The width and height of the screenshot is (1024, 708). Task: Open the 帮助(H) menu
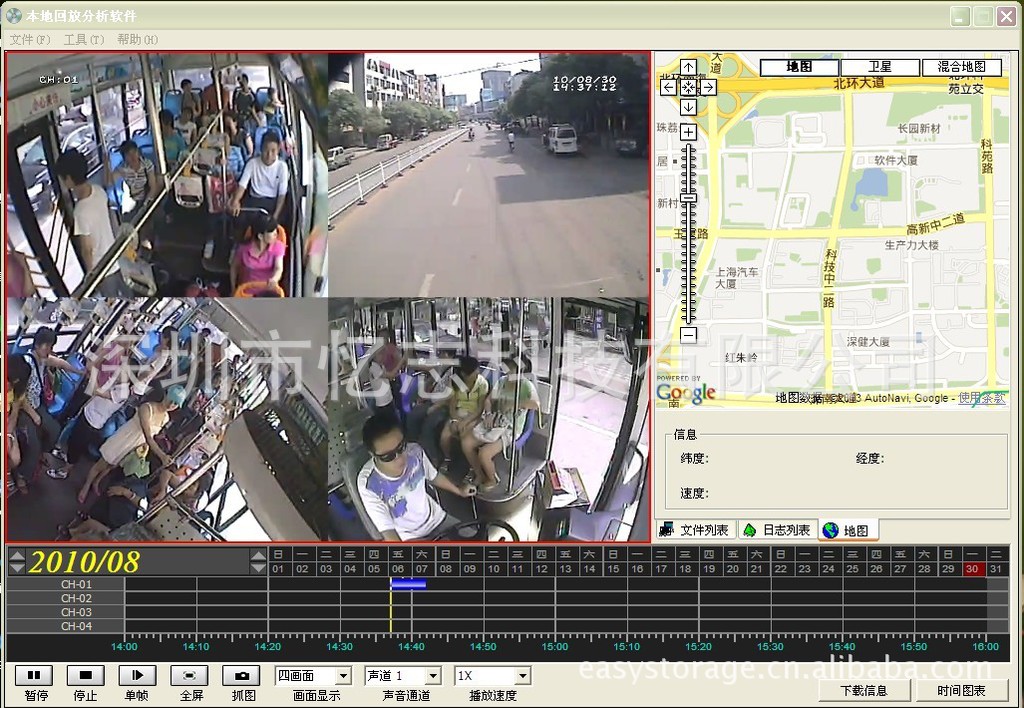point(137,39)
